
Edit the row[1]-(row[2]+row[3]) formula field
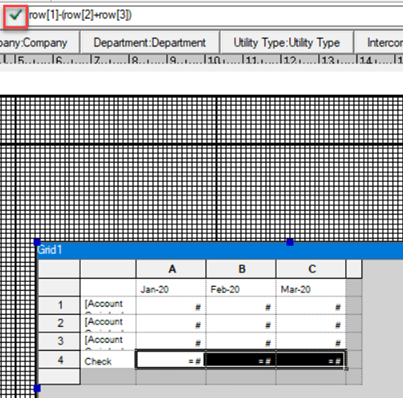[x=216, y=15]
